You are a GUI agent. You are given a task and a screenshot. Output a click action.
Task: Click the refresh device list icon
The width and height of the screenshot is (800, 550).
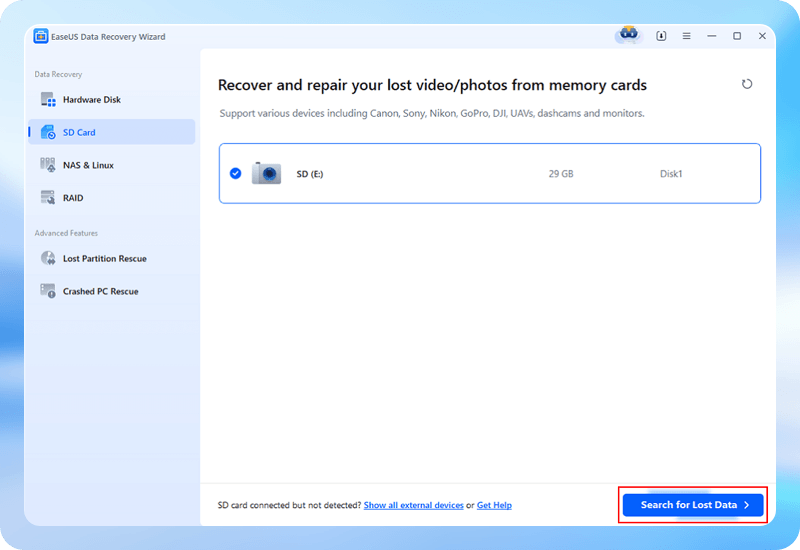[x=747, y=84]
